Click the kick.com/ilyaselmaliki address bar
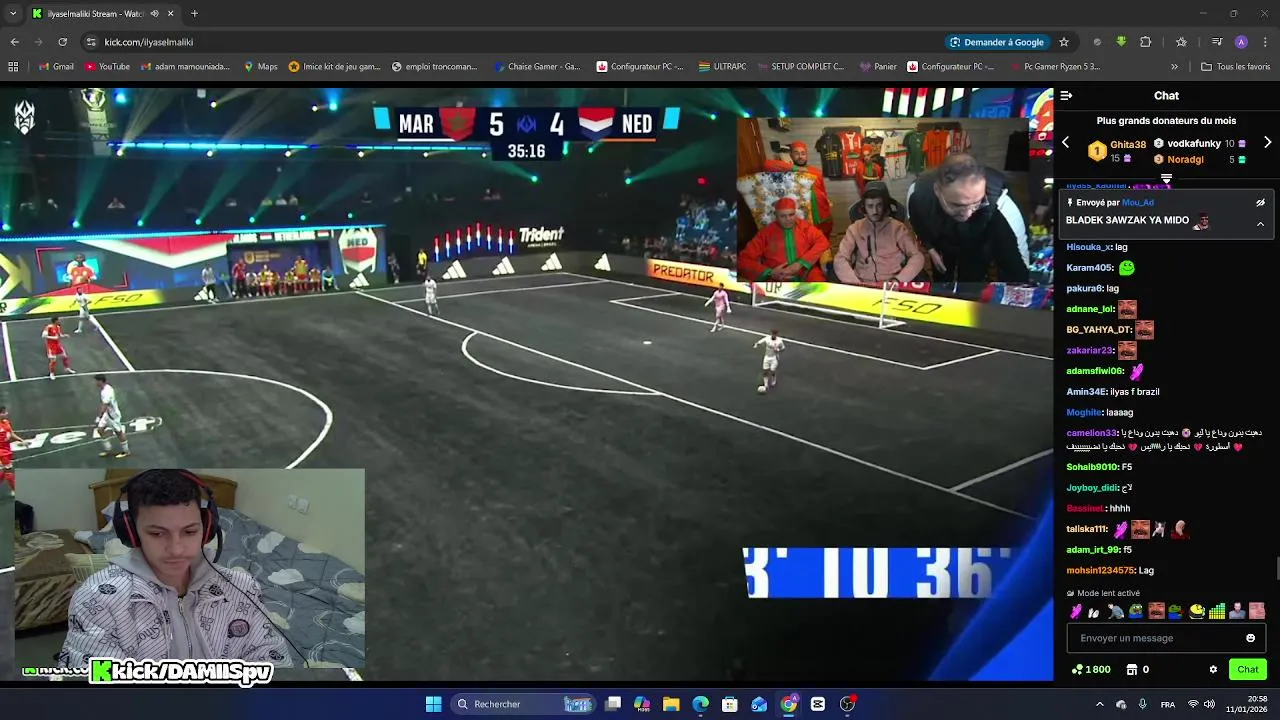The height and width of the screenshot is (720, 1280). coord(148,42)
